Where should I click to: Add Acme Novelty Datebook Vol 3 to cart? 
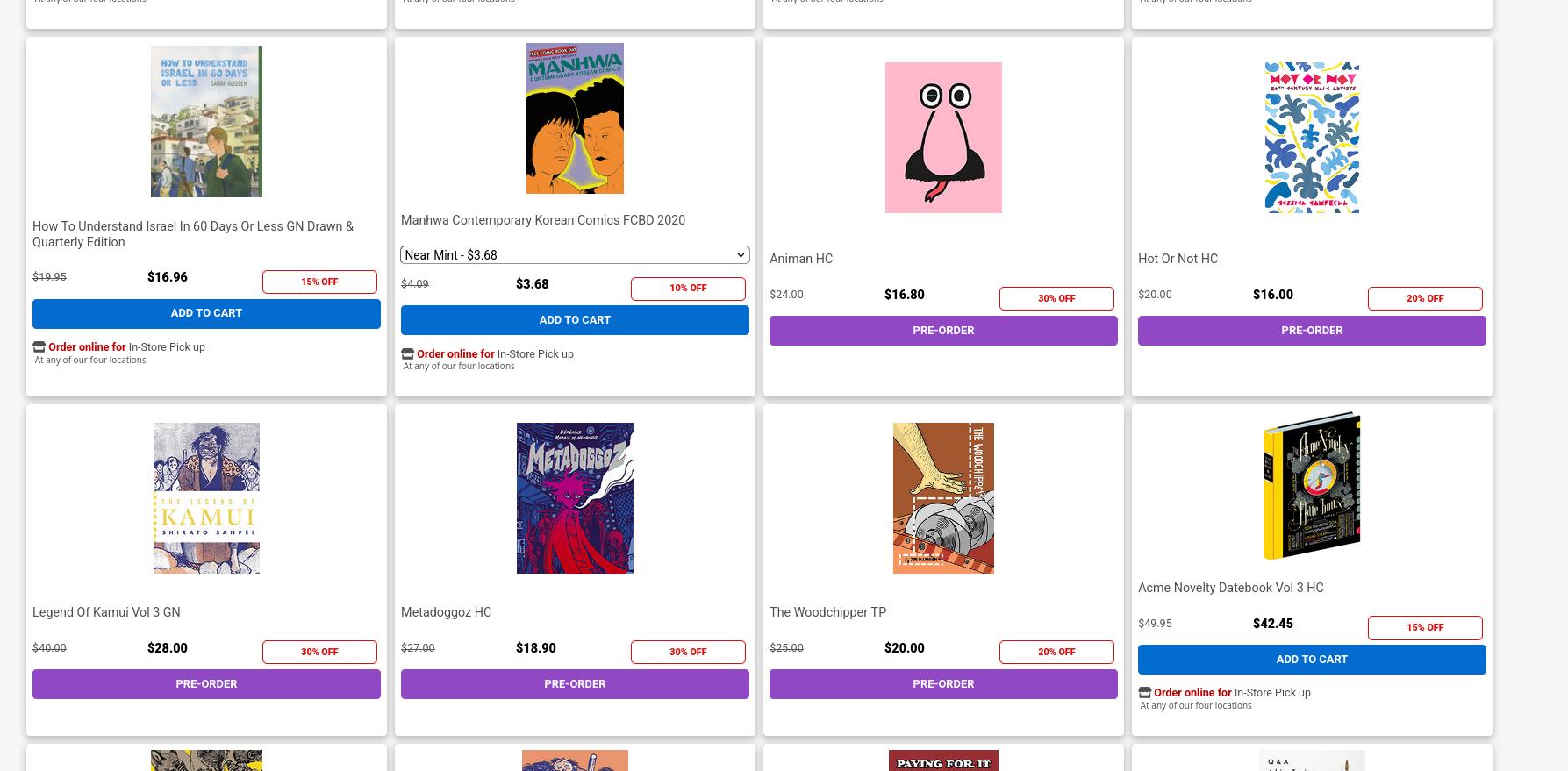pyautogui.click(x=1312, y=660)
